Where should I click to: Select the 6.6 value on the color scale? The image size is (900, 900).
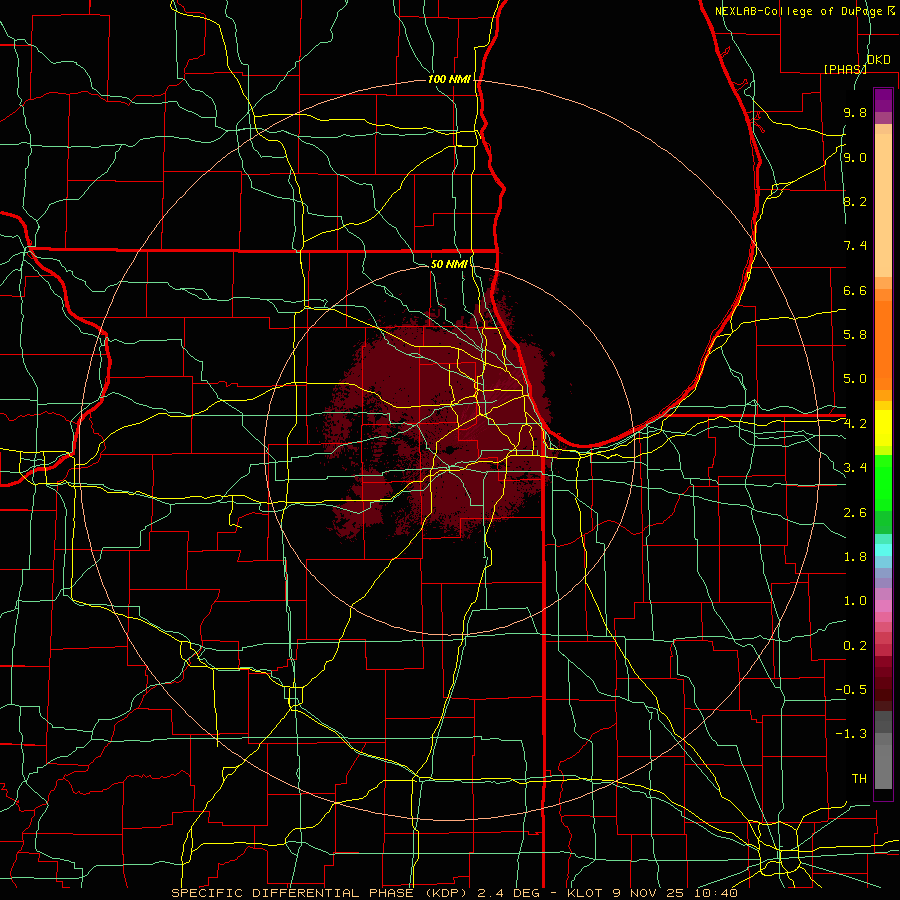tap(855, 290)
